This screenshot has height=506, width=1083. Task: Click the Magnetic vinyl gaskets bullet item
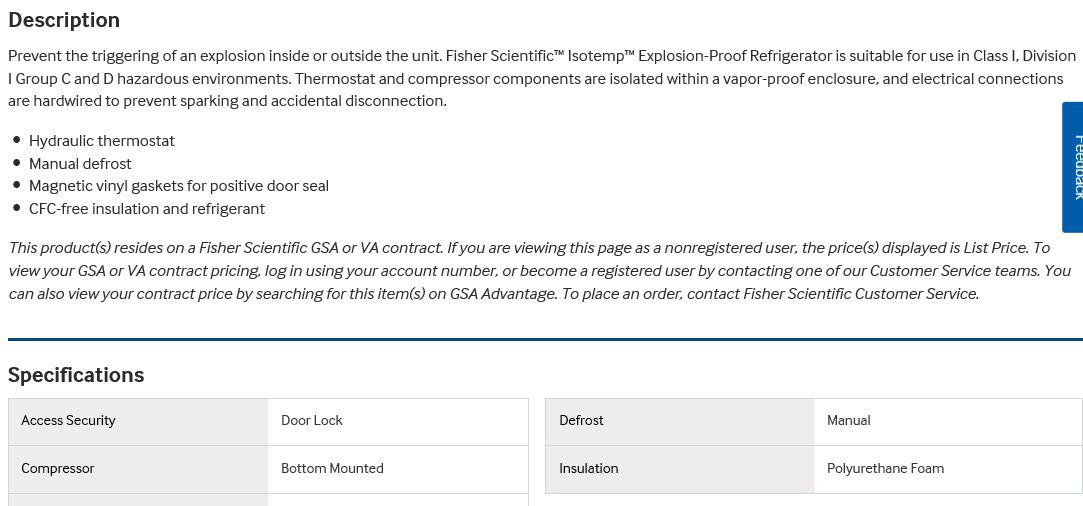coord(179,186)
